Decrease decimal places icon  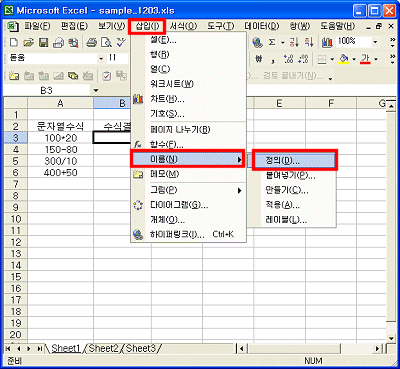(x=303, y=59)
